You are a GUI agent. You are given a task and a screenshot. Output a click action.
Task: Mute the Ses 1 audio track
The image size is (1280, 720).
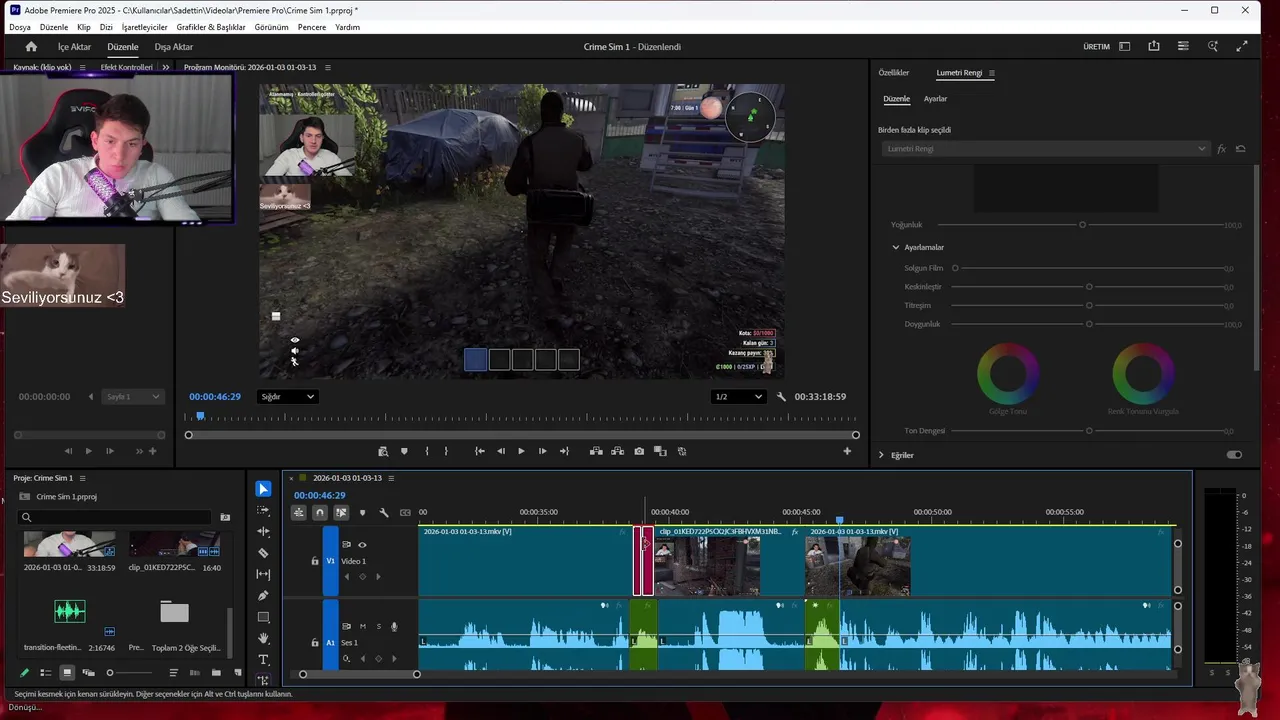click(362, 627)
